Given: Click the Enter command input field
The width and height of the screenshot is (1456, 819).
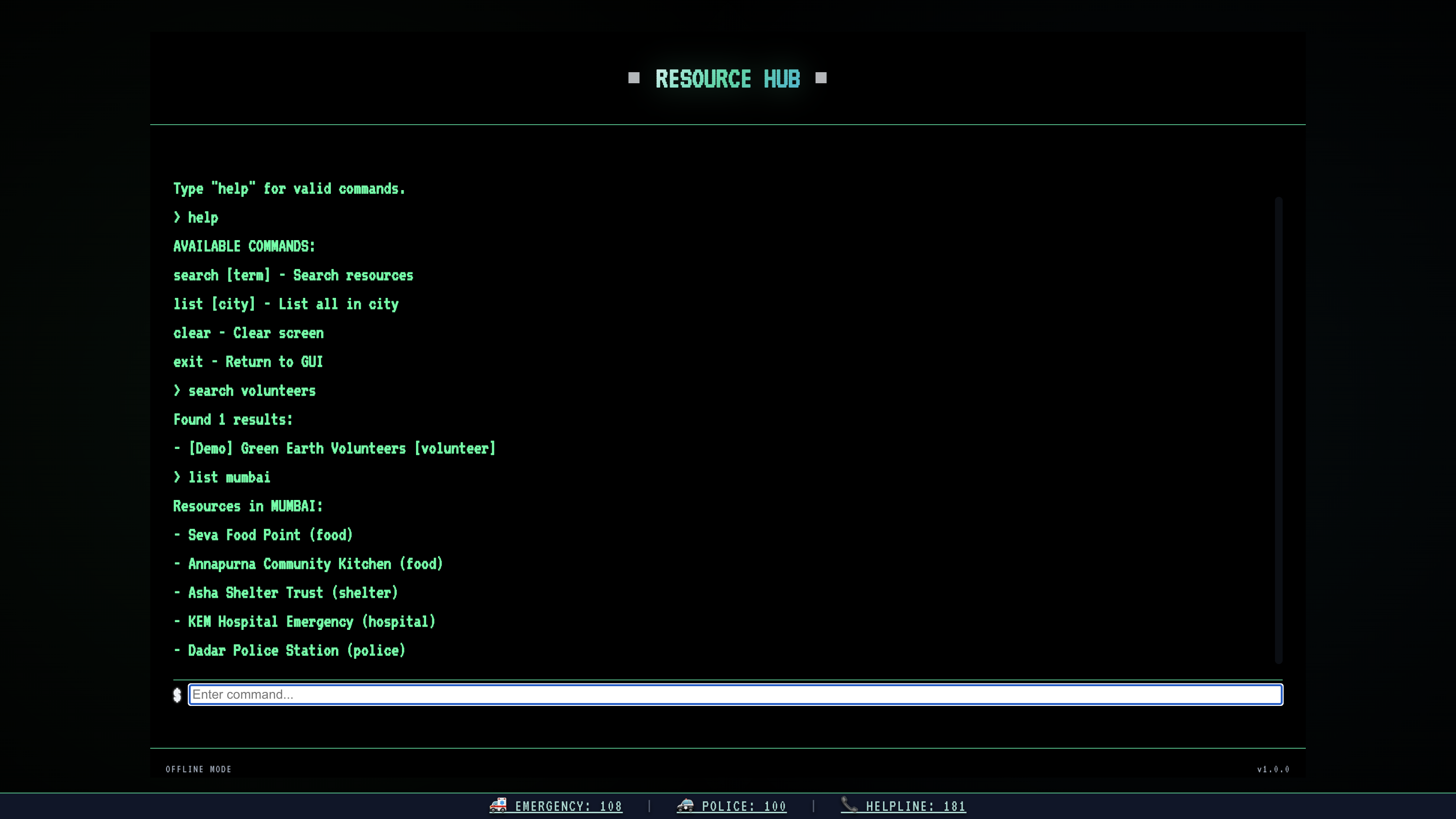Looking at the screenshot, I should [x=735, y=694].
